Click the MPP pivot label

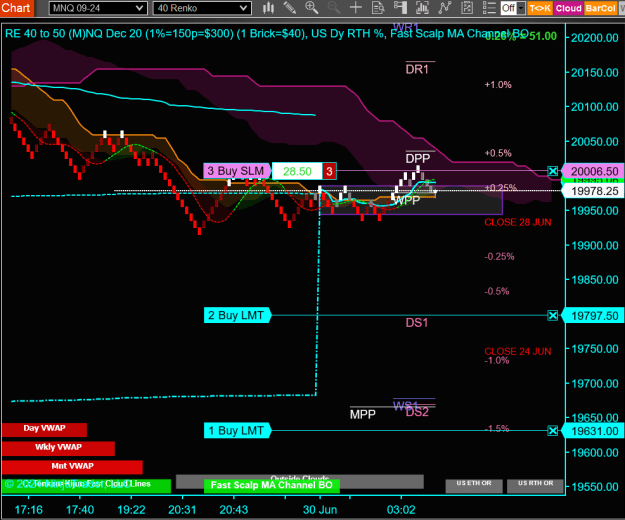[363, 415]
